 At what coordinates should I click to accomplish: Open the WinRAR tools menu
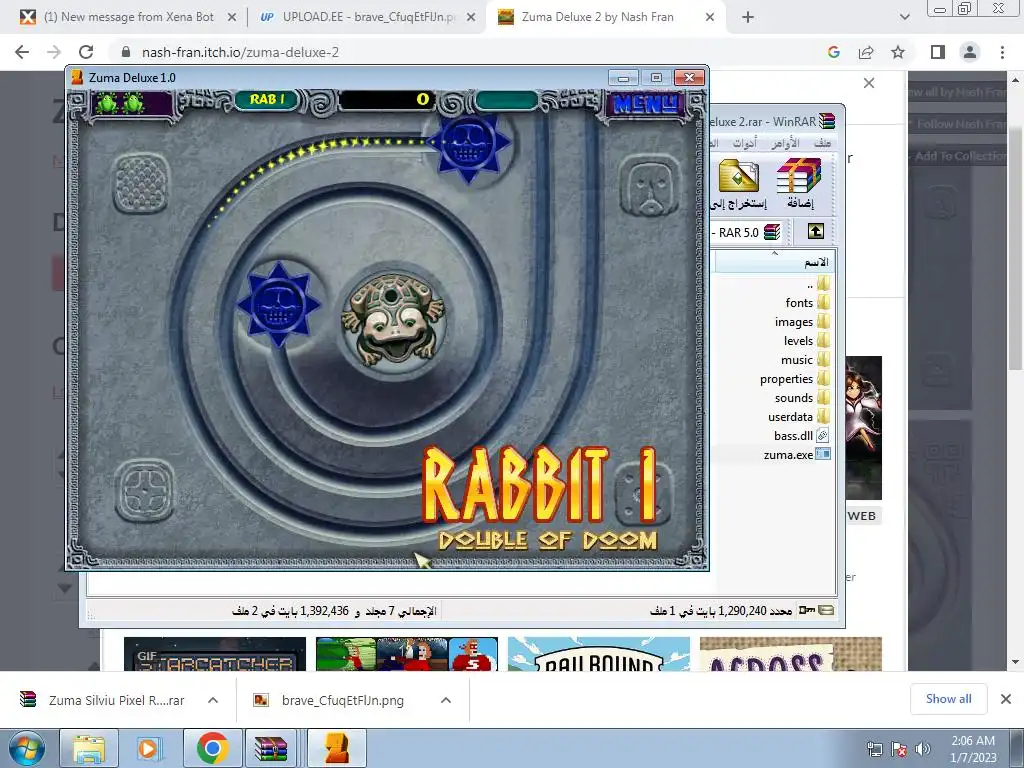[744, 143]
